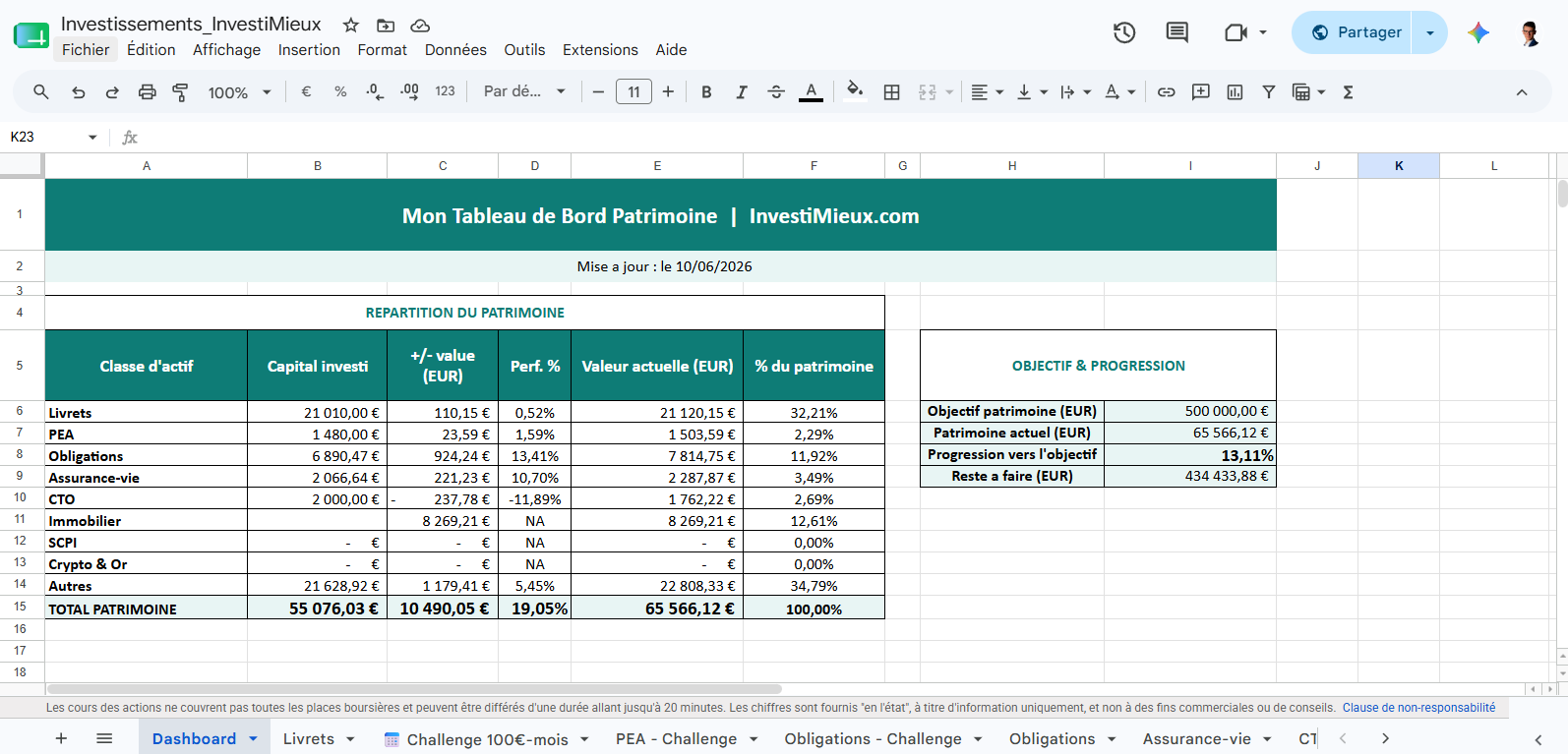Viewport: 1568px width, 754px height.
Task: Switch to Challenge 100€-mois tab
Action: click(x=487, y=738)
